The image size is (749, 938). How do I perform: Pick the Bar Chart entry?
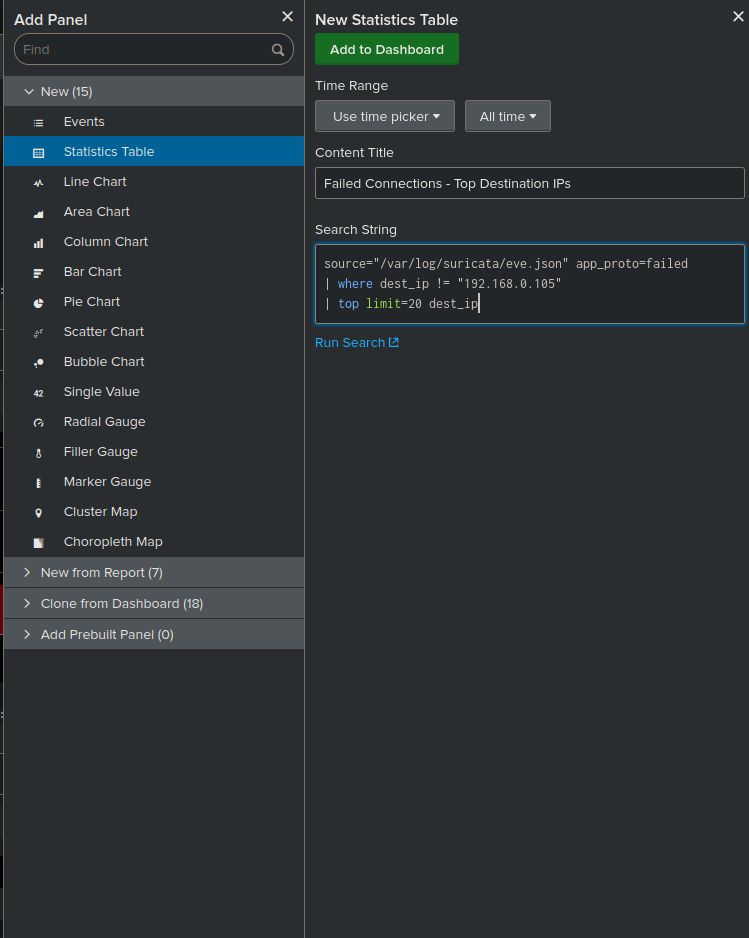tap(154, 272)
